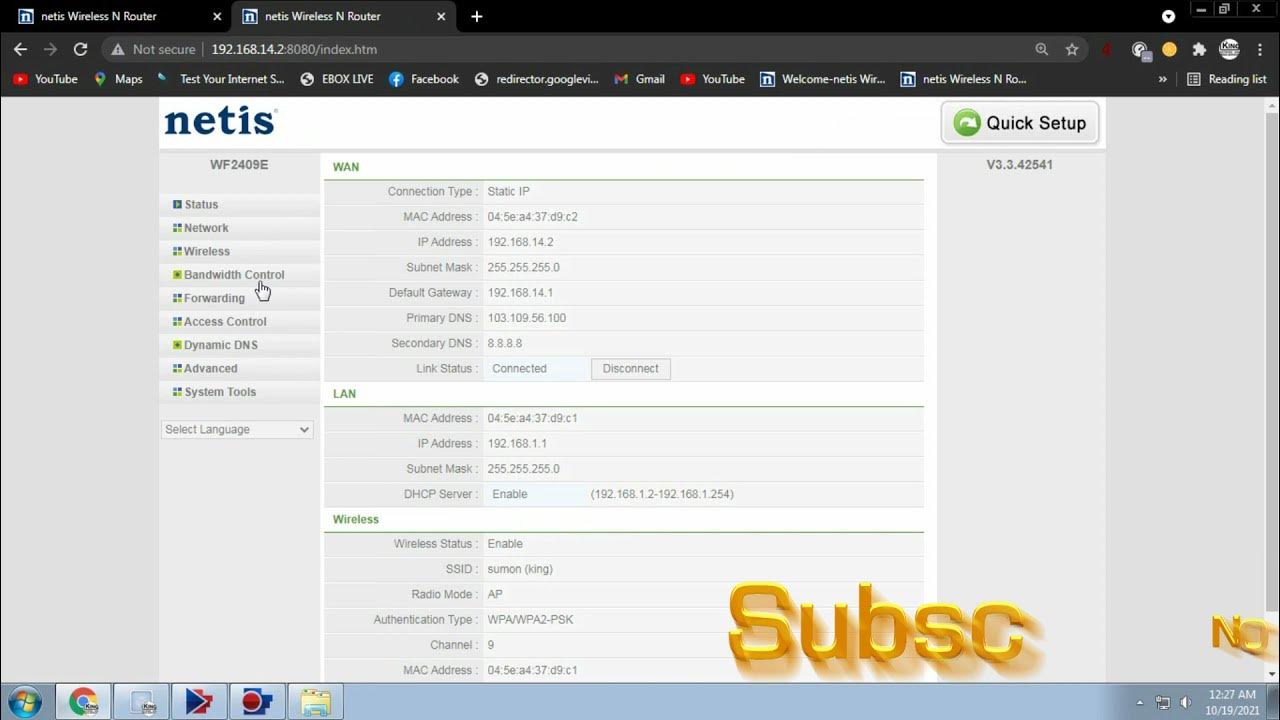Screen dimensions: 1280x720
Task: Open the Reading list
Action: [x=1227, y=79]
